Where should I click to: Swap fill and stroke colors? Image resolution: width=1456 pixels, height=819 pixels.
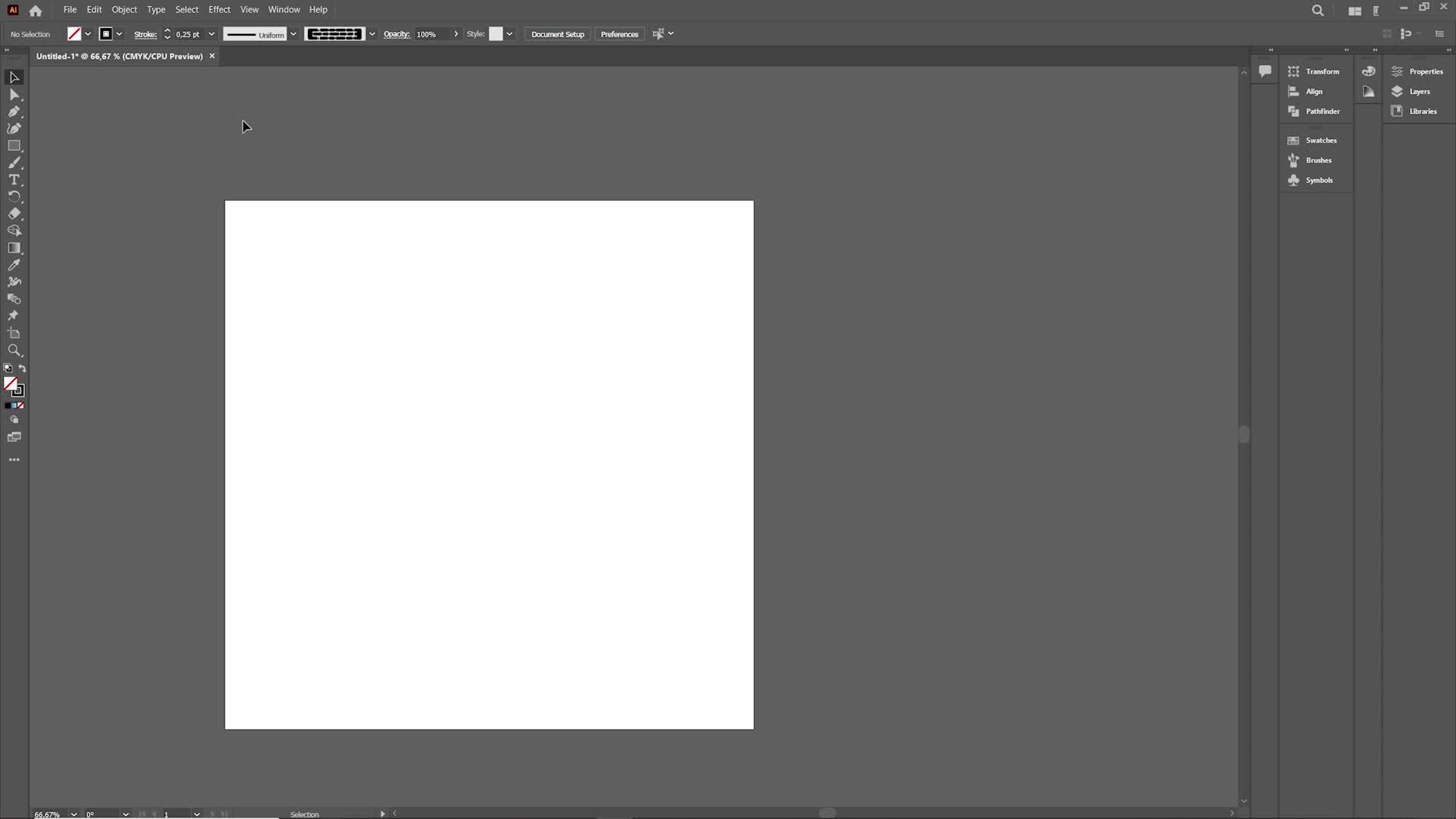pyautogui.click(x=23, y=369)
